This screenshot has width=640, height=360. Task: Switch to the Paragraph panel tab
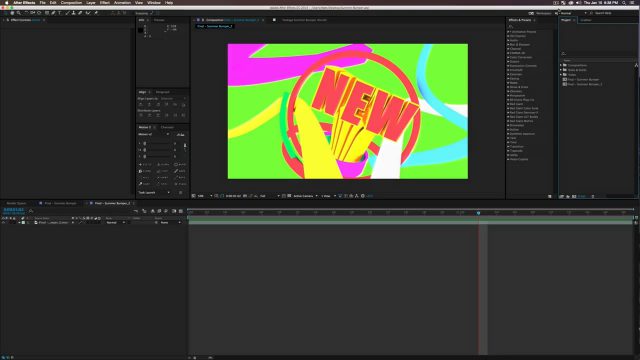(162, 92)
